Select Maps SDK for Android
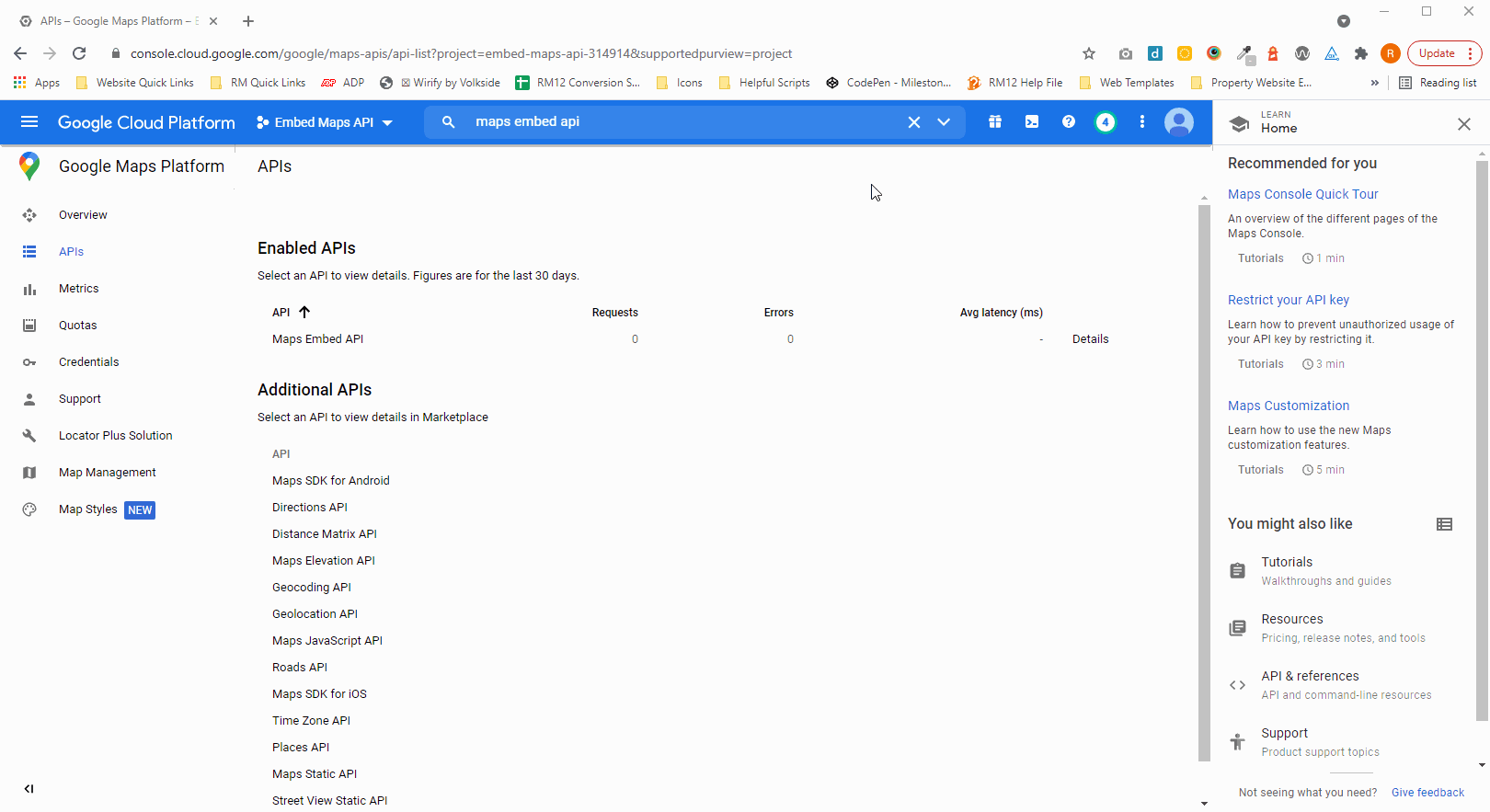Viewport: 1490px width, 812px height. point(330,481)
